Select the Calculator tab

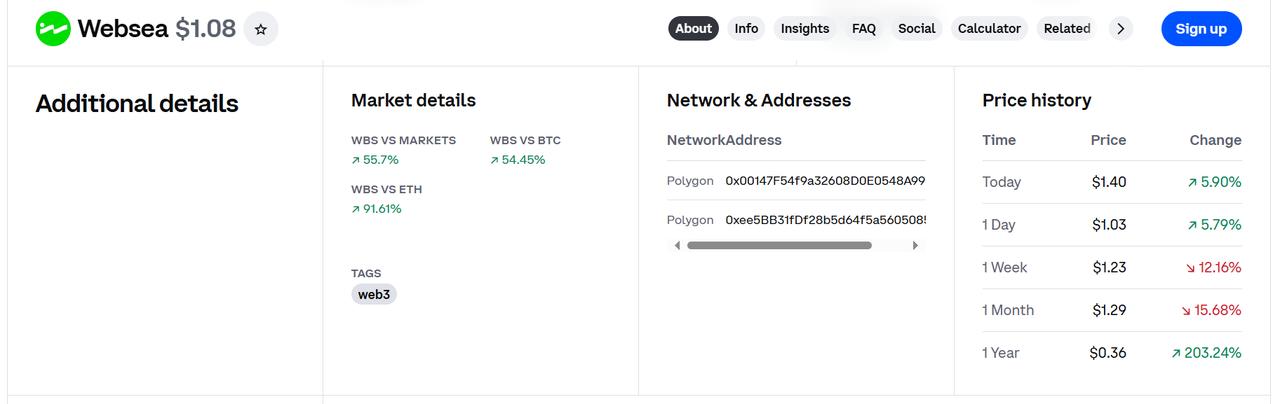pos(989,28)
